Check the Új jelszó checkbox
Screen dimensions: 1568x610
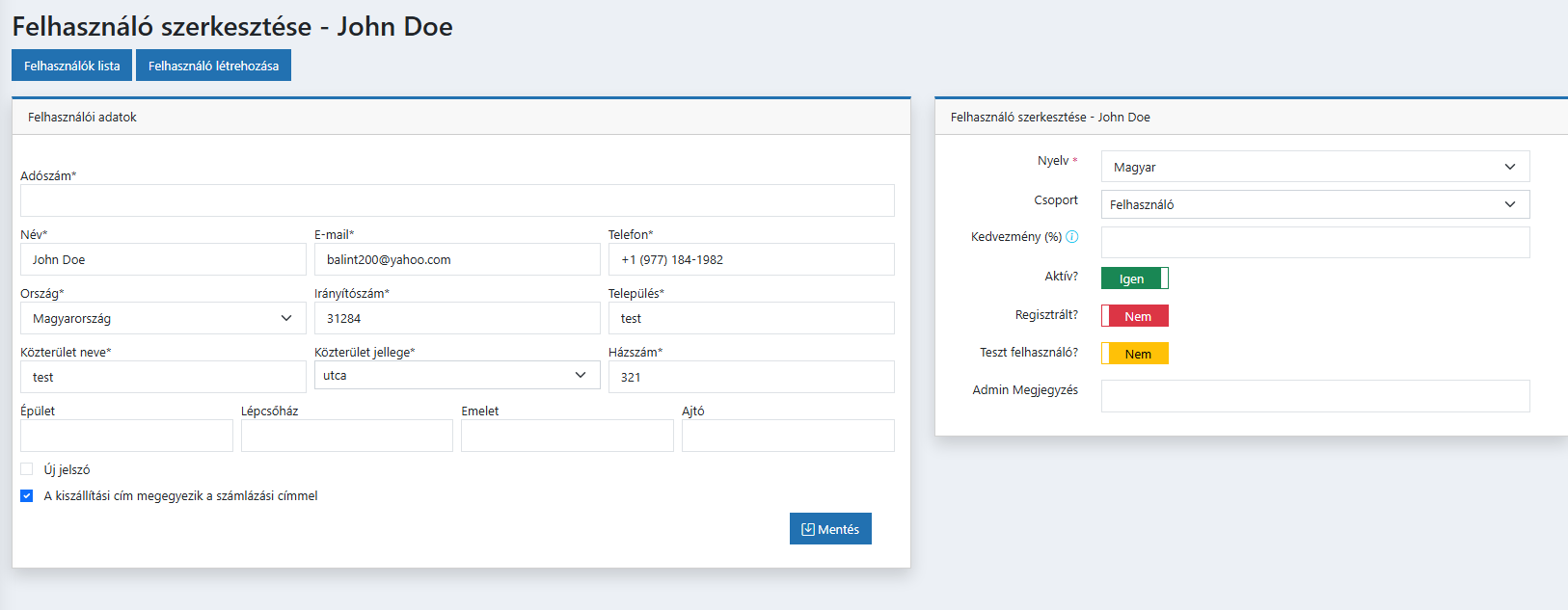(x=27, y=469)
